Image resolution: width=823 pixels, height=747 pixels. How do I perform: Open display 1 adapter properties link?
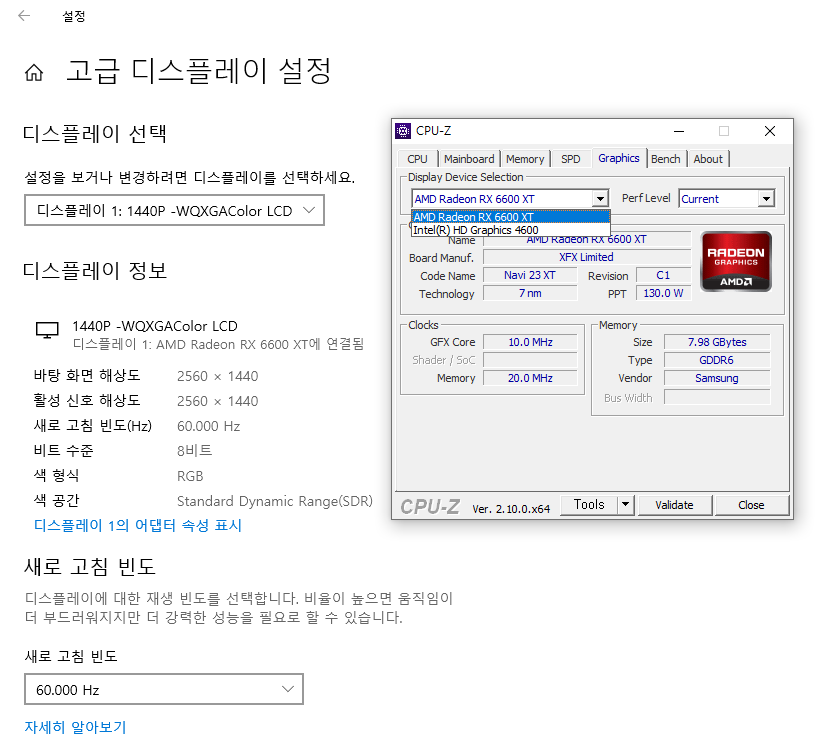tap(138, 525)
